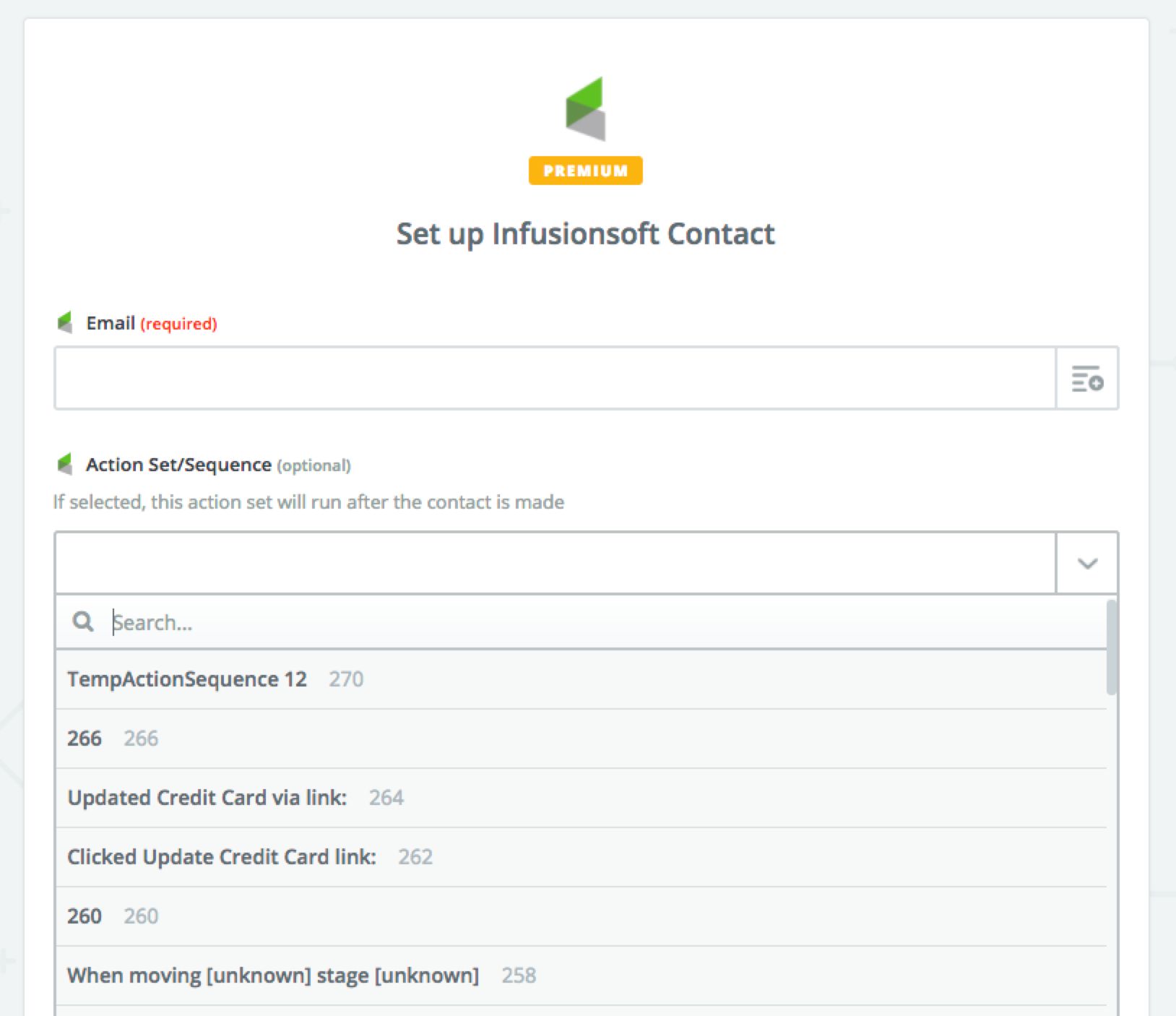Click the Set up Infusionsoft Contact heading
Viewport: 1176px width, 1016px height.
585,234
